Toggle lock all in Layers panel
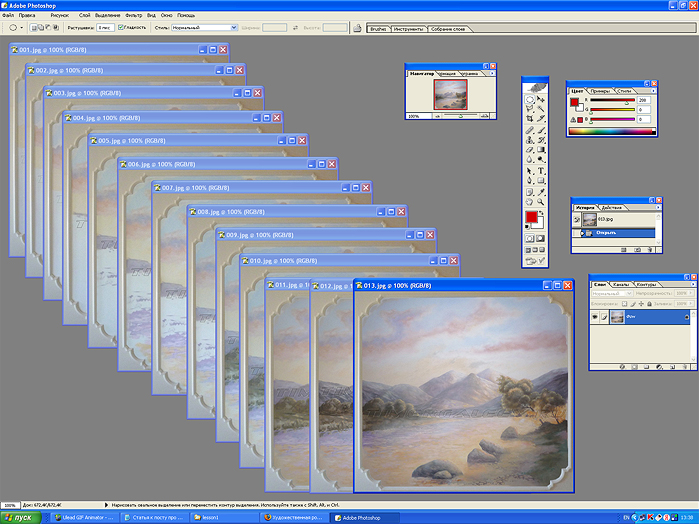699x524 pixels. tap(650, 304)
